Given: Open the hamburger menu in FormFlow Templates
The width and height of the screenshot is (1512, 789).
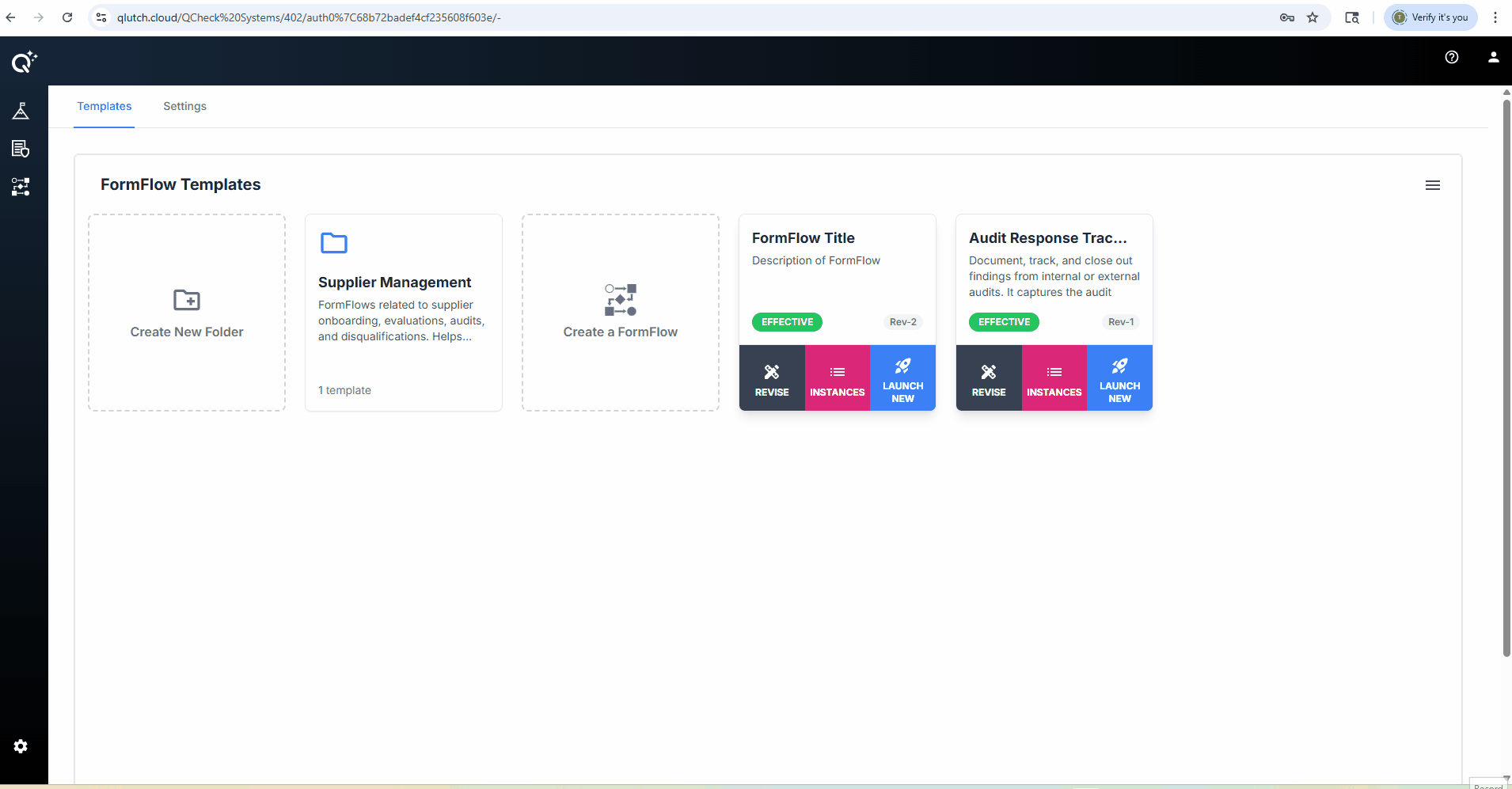Looking at the screenshot, I should 1433,185.
